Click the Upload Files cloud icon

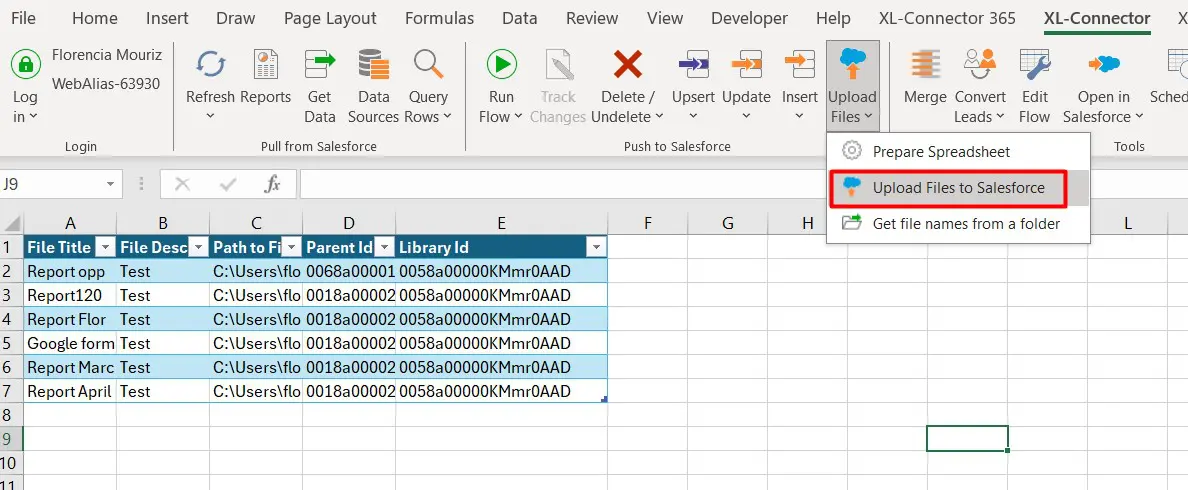[852, 64]
